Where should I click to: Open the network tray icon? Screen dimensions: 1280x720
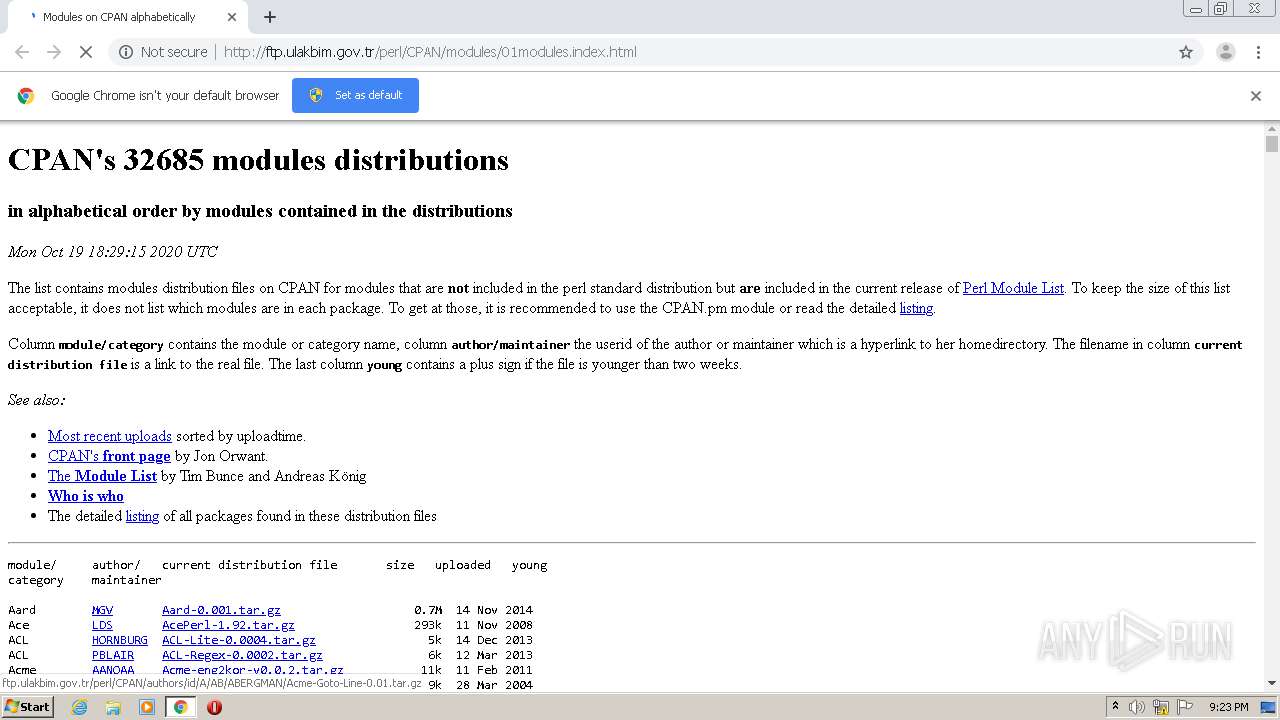[1161, 707]
